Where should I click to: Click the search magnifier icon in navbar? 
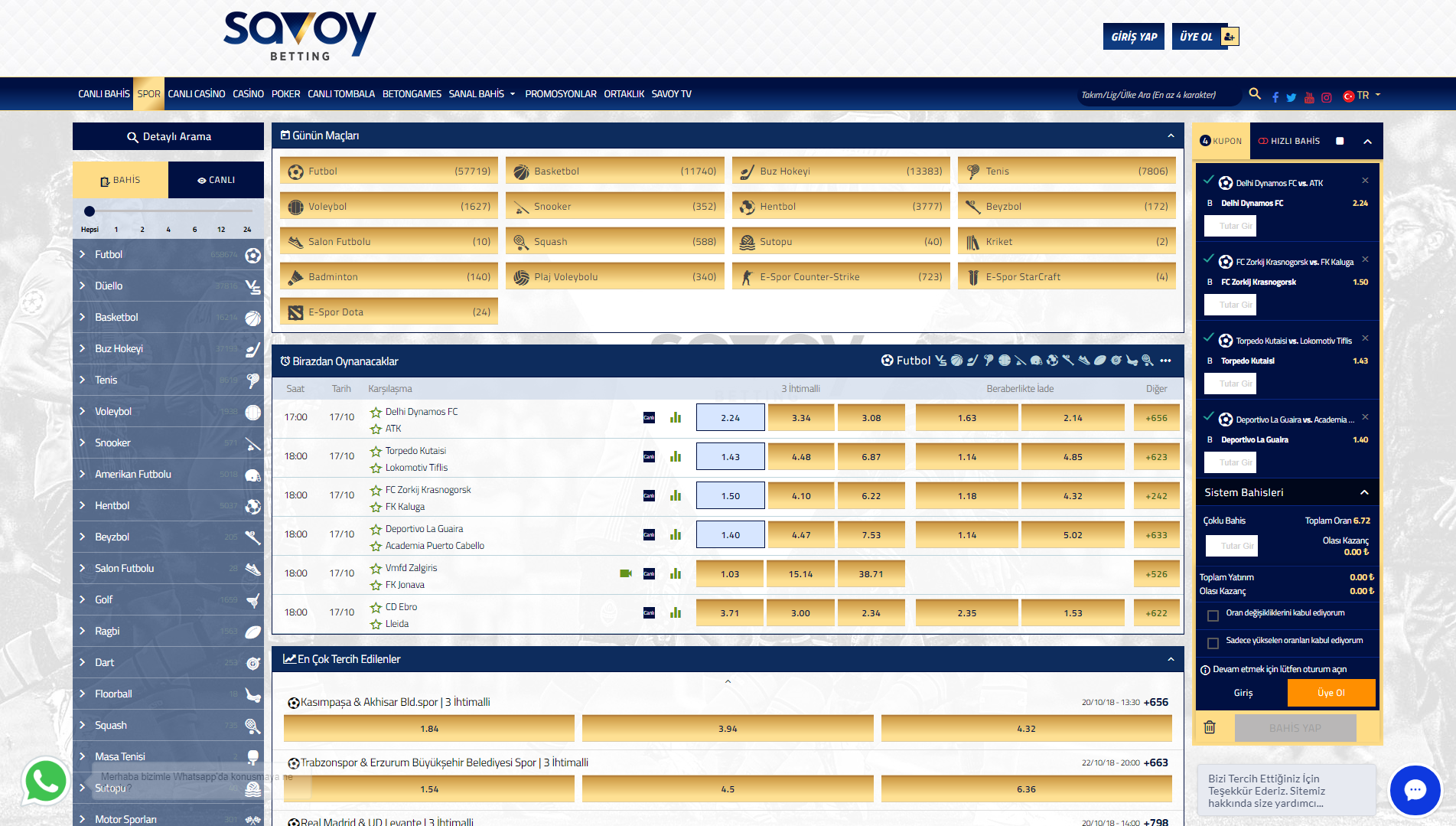pos(1255,93)
